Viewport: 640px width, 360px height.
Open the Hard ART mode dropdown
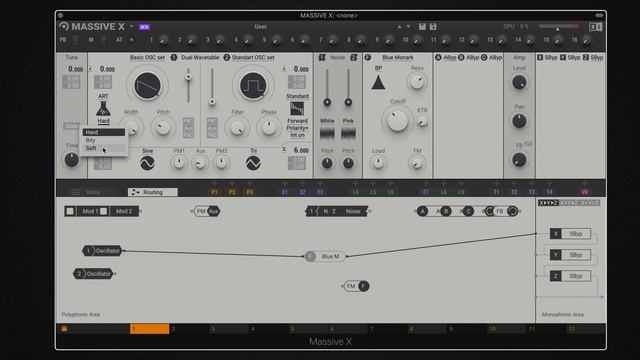[103, 121]
